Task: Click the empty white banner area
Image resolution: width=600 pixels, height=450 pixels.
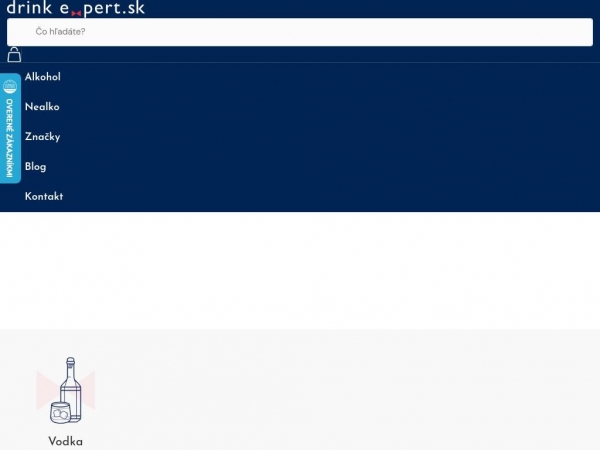Action: pyautogui.click(x=300, y=270)
